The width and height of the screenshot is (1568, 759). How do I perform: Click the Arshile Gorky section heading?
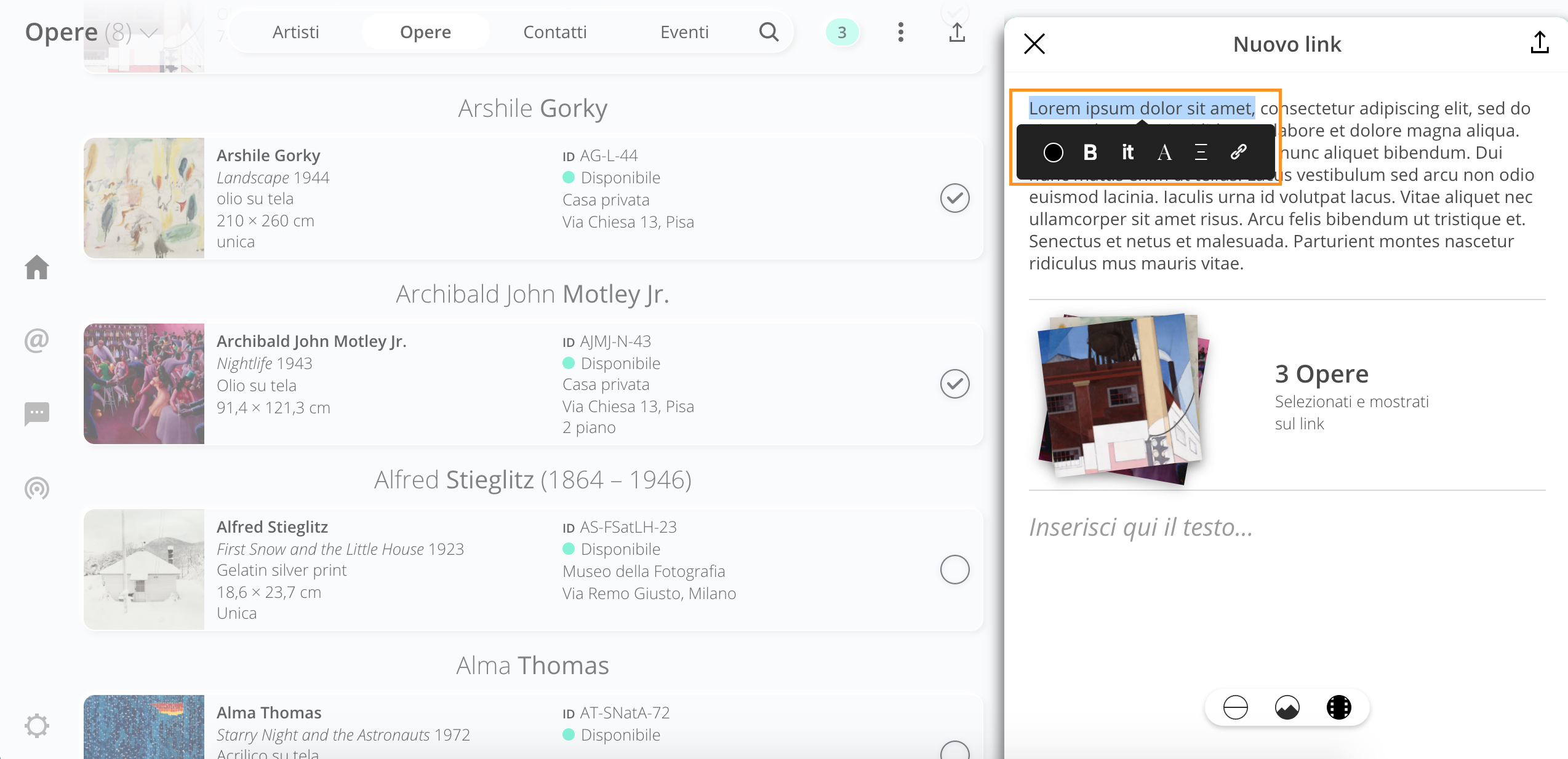coord(533,108)
